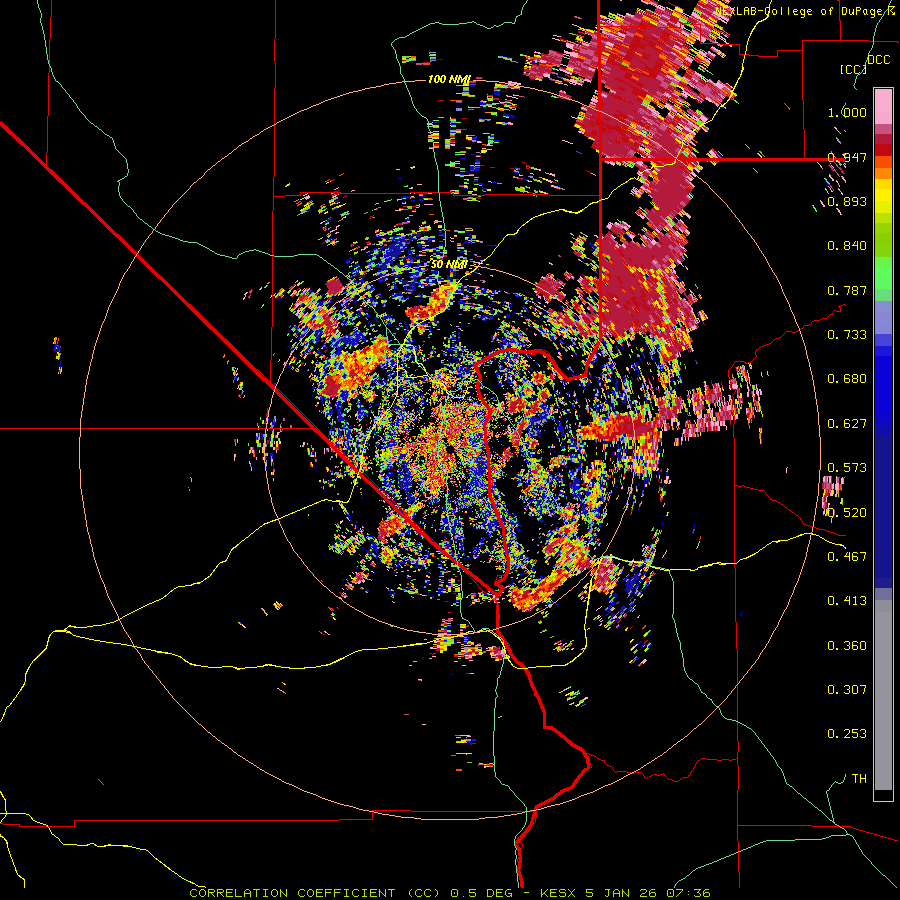The height and width of the screenshot is (900, 900).
Task: Select the 0.733 scale label
Action: tap(847, 335)
